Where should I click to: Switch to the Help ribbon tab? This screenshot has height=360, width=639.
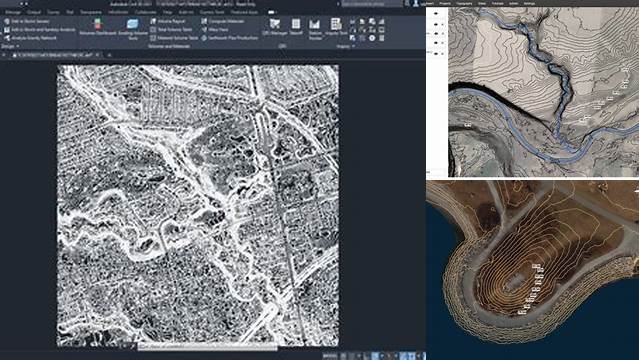point(167,12)
